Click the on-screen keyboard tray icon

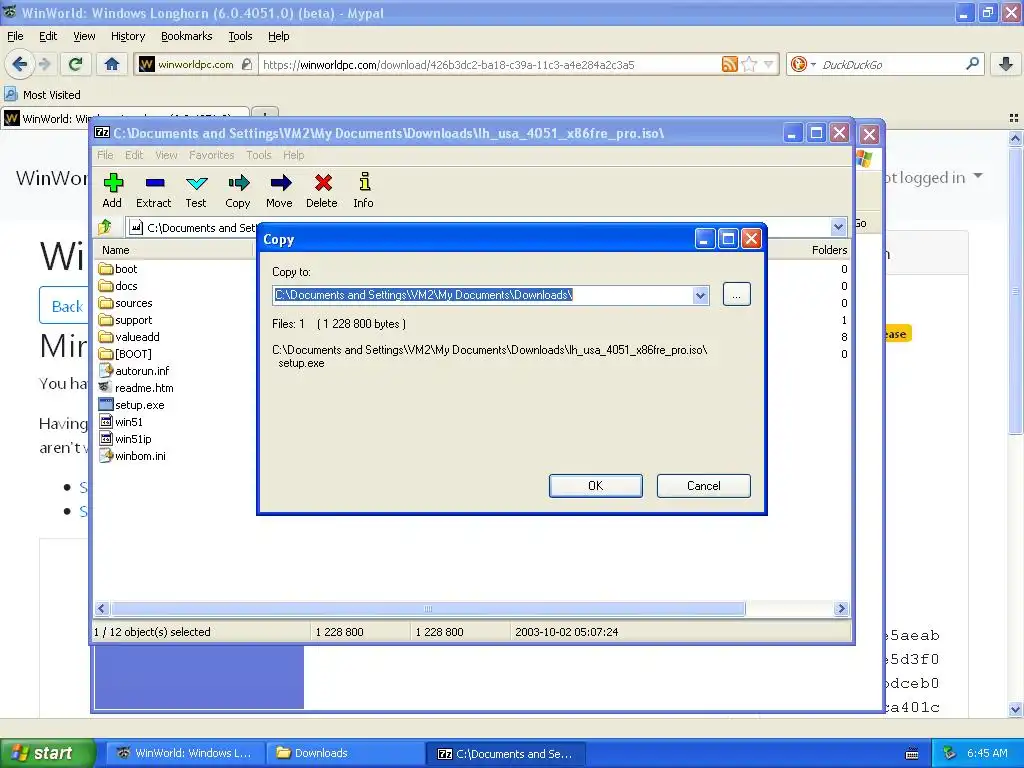[912, 754]
